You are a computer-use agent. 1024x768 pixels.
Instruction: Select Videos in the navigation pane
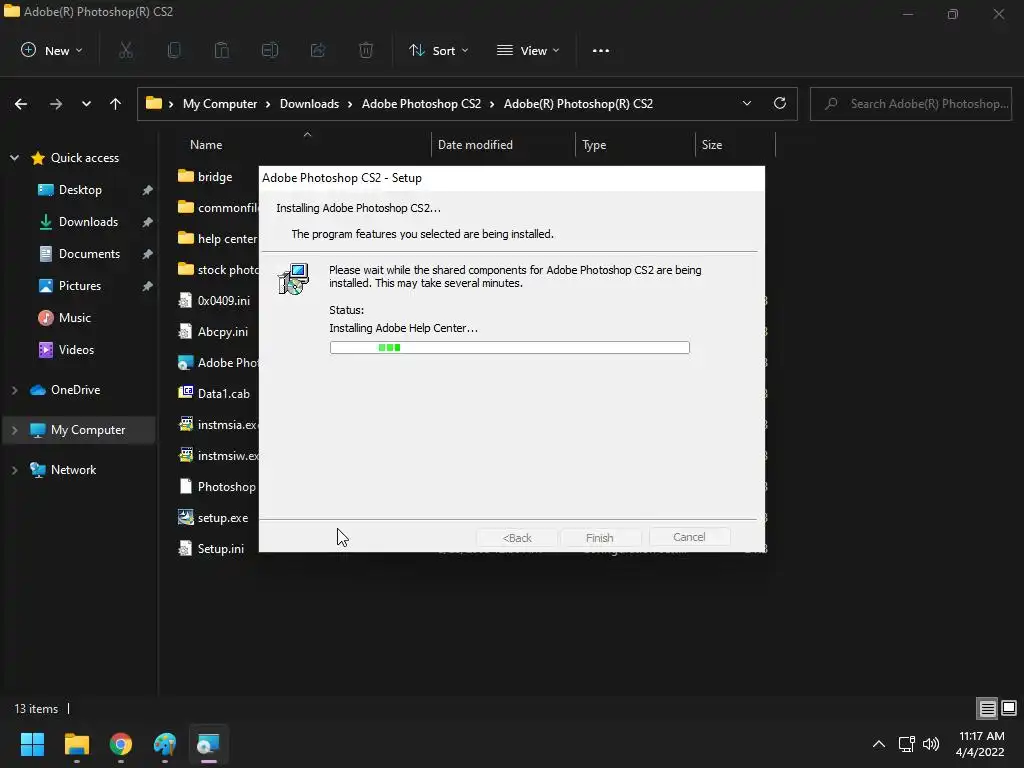[76, 349]
